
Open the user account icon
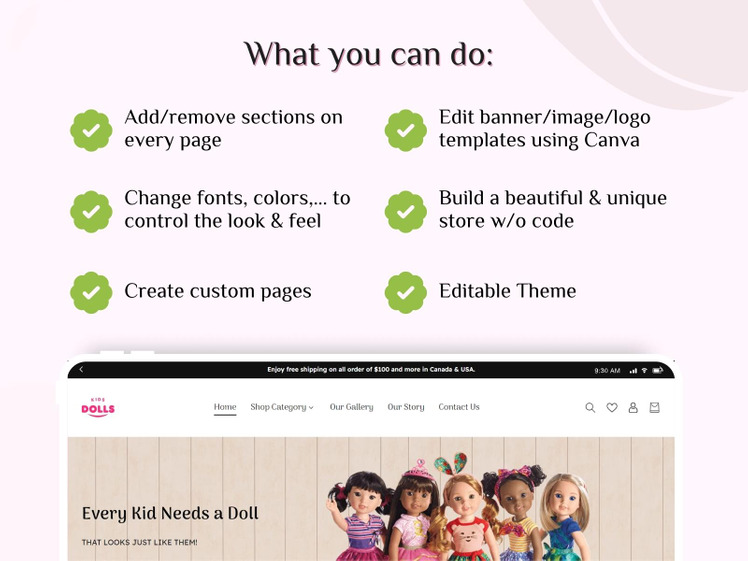point(633,407)
